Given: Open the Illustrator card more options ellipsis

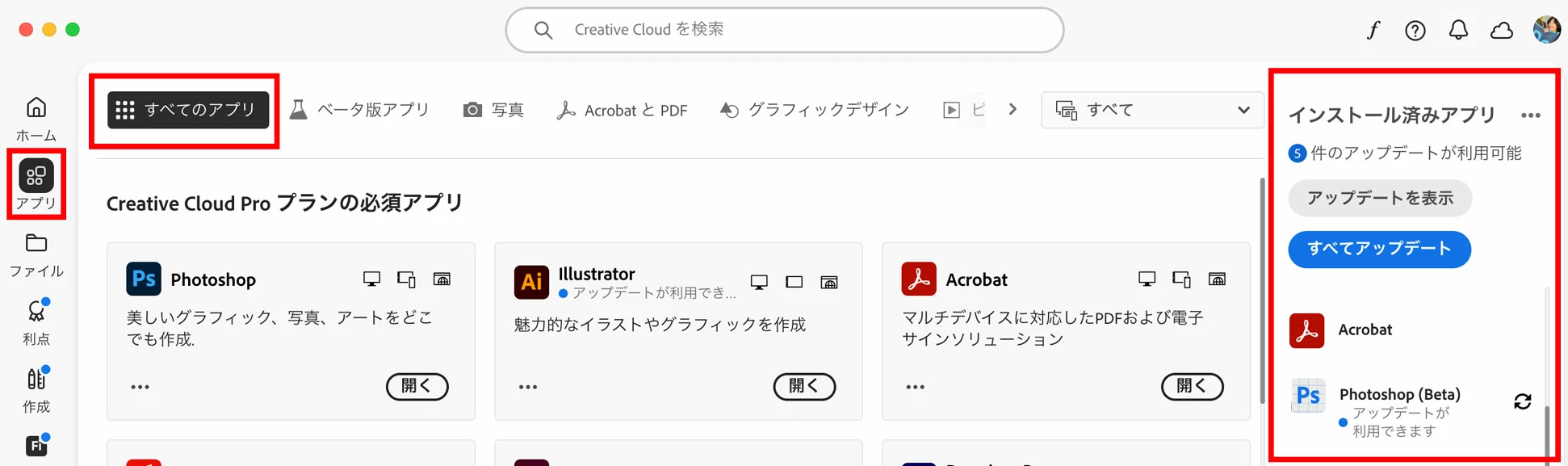Looking at the screenshot, I should [x=528, y=387].
